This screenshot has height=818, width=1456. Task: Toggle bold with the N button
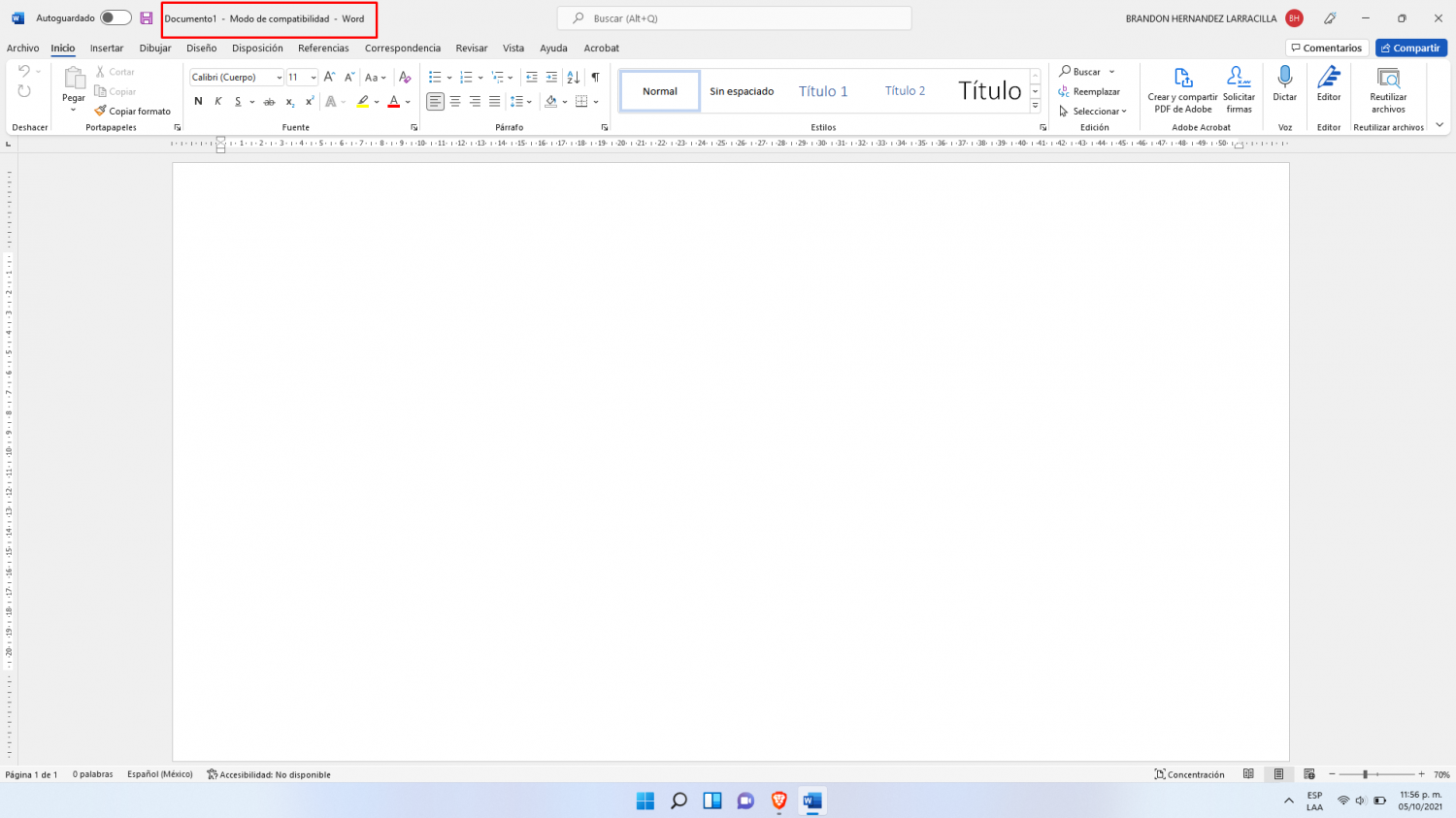(x=198, y=102)
